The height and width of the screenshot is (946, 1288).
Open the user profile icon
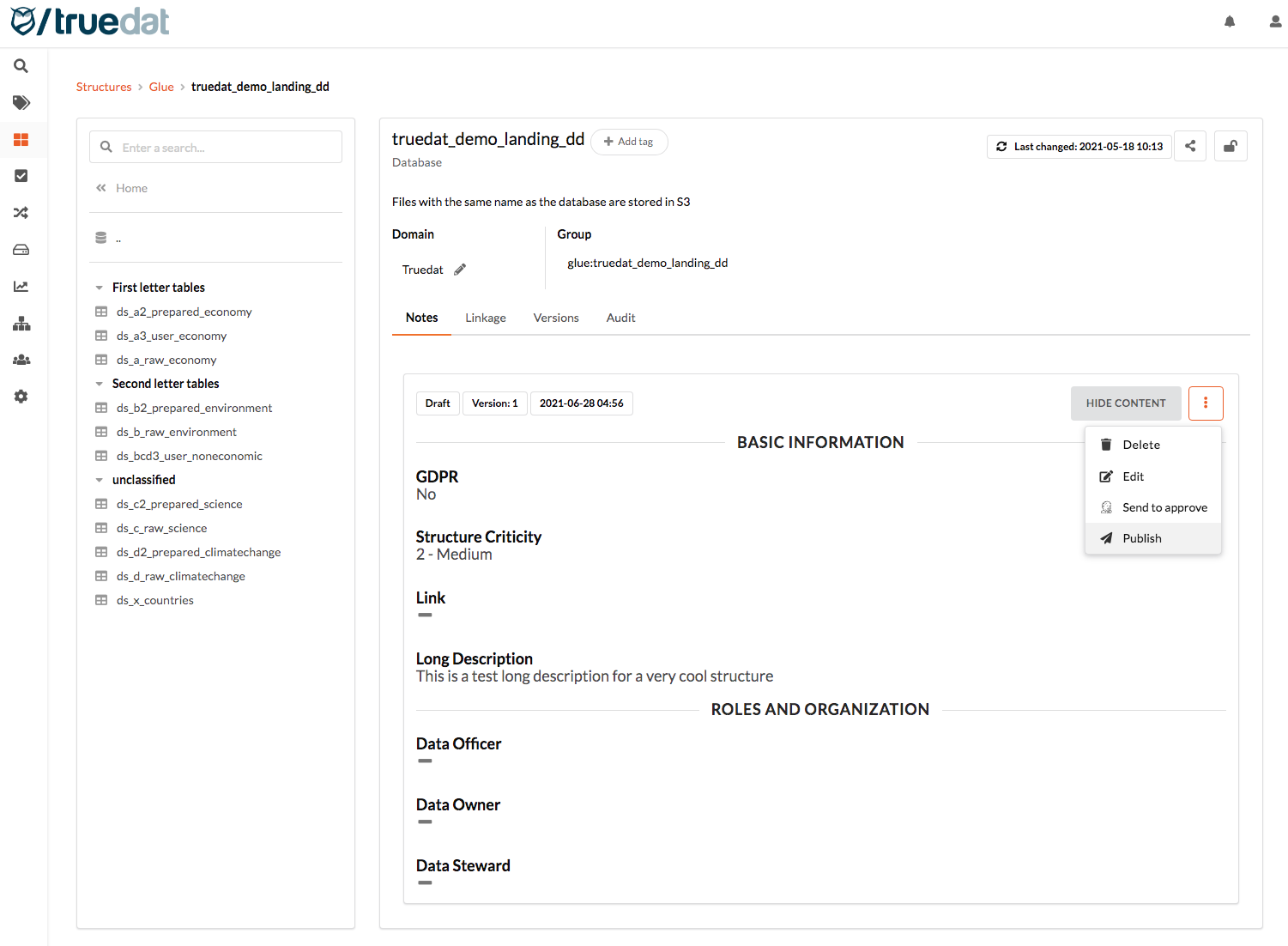pos(1275,21)
